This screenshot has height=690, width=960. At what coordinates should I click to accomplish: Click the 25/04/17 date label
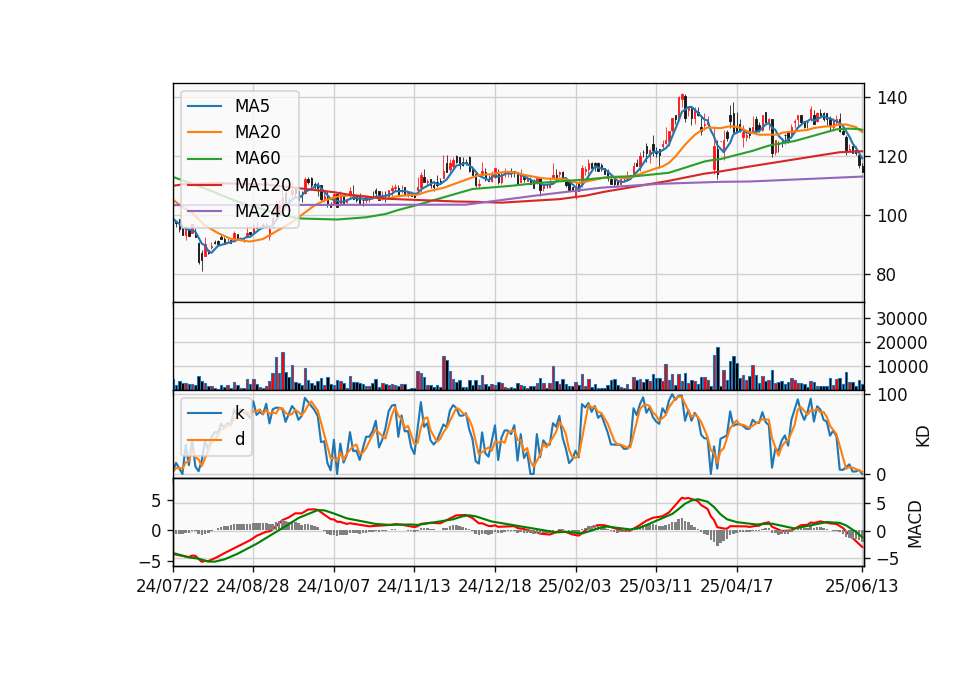pyautogui.click(x=737, y=586)
